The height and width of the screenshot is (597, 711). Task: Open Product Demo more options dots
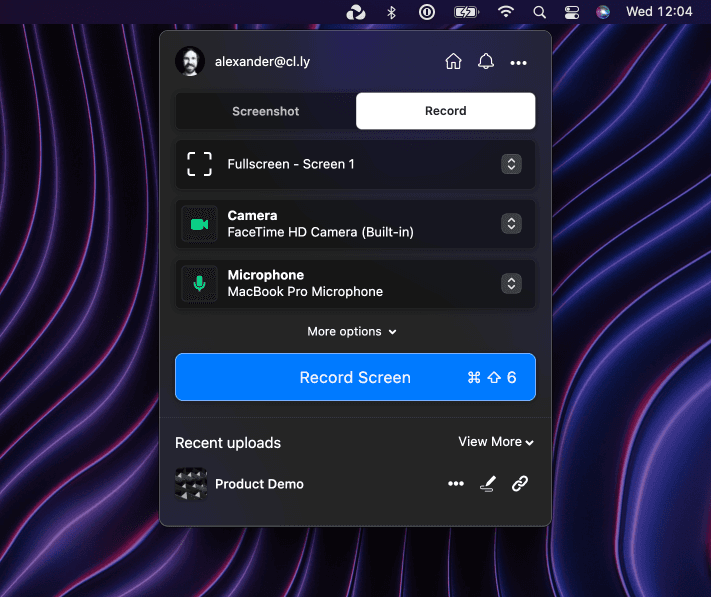pos(456,484)
